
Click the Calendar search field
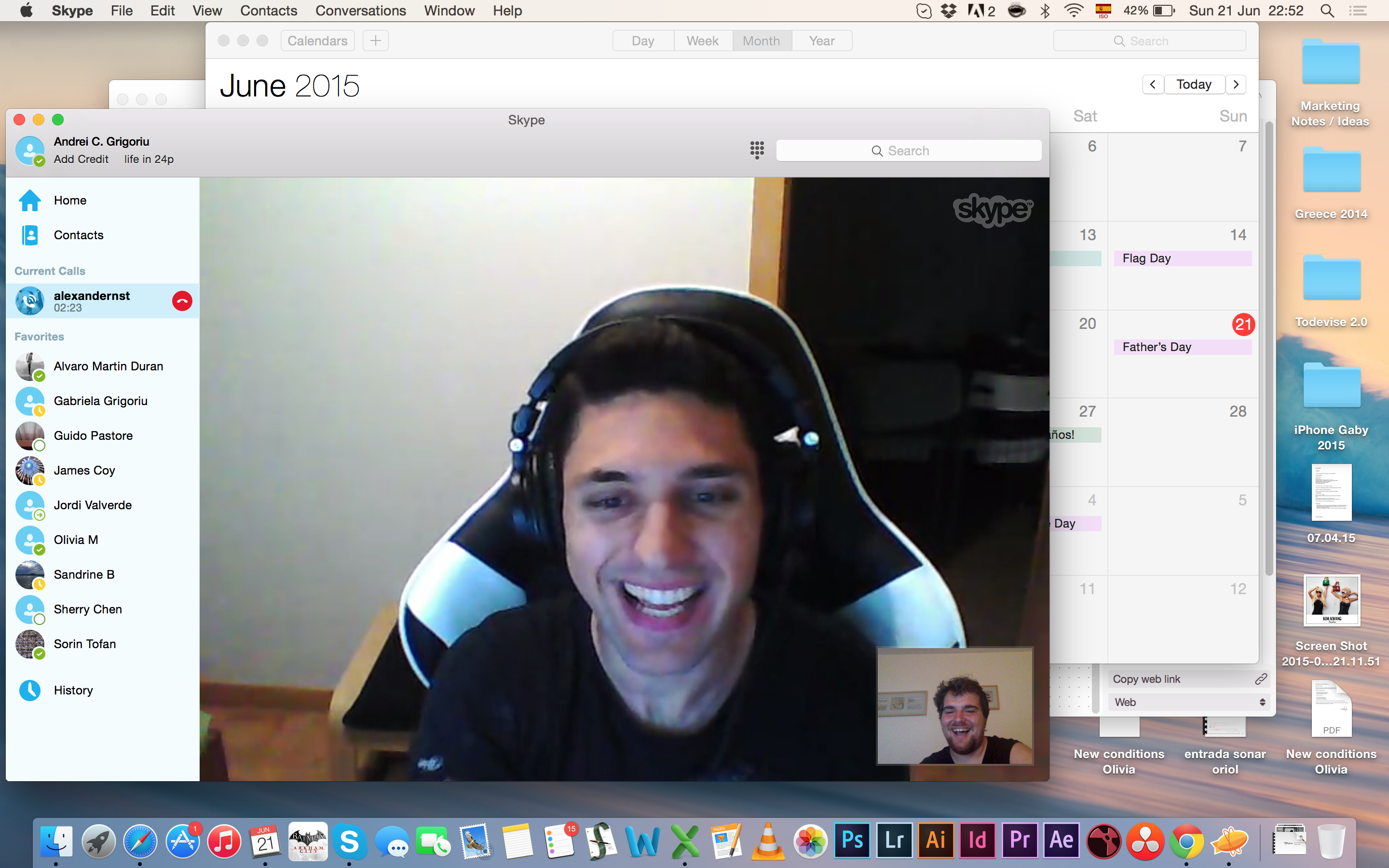(1149, 41)
